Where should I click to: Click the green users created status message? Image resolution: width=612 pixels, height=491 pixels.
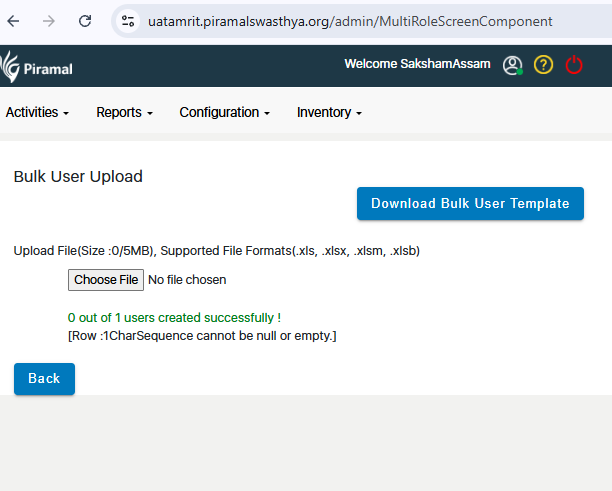click(x=174, y=318)
